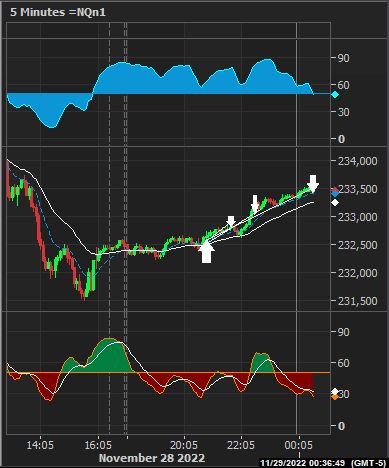The image size is (389, 468).
Task: Click the chart title "5 Minutes =NQn1"
Action: pyautogui.click(x=58, y=12)
